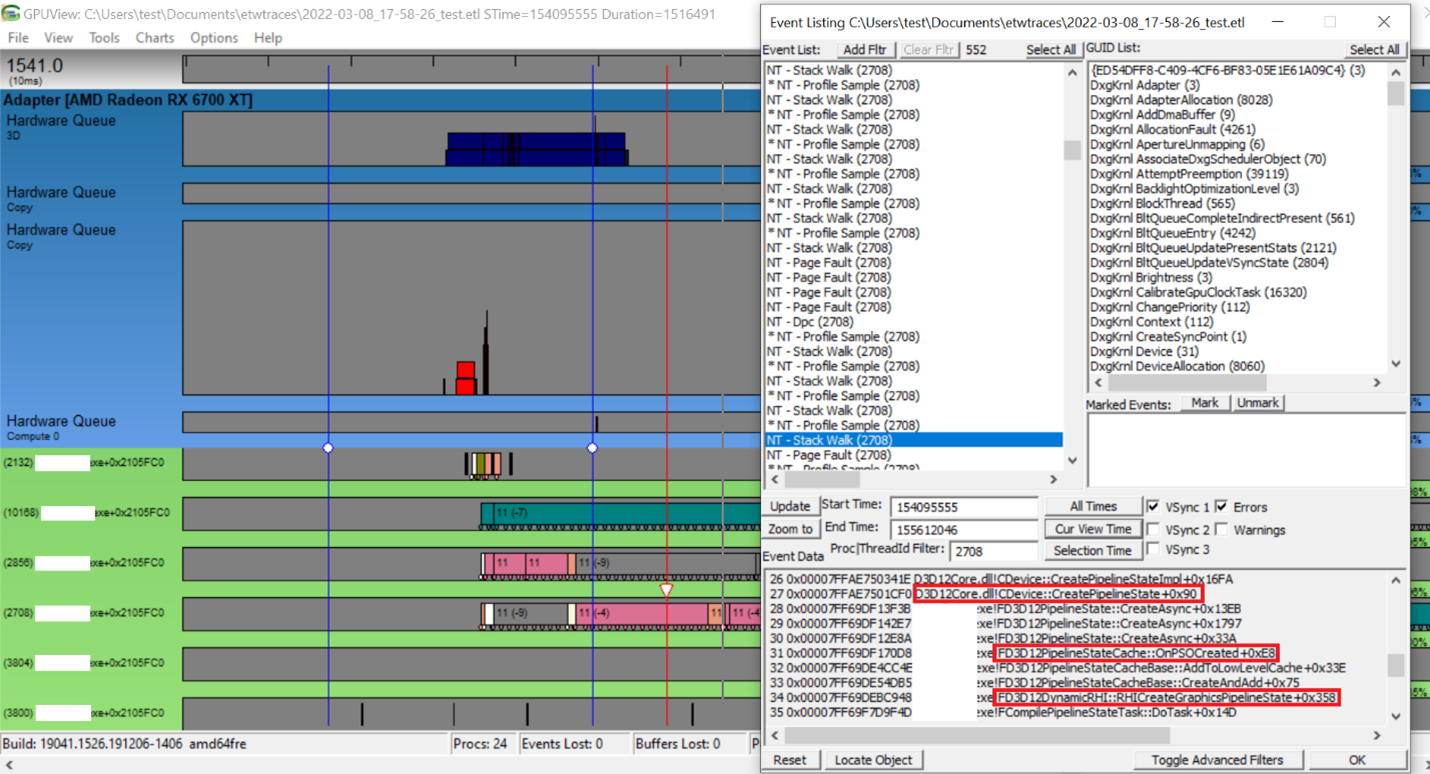Enable the Warnings checkbox

point(1221,529)
